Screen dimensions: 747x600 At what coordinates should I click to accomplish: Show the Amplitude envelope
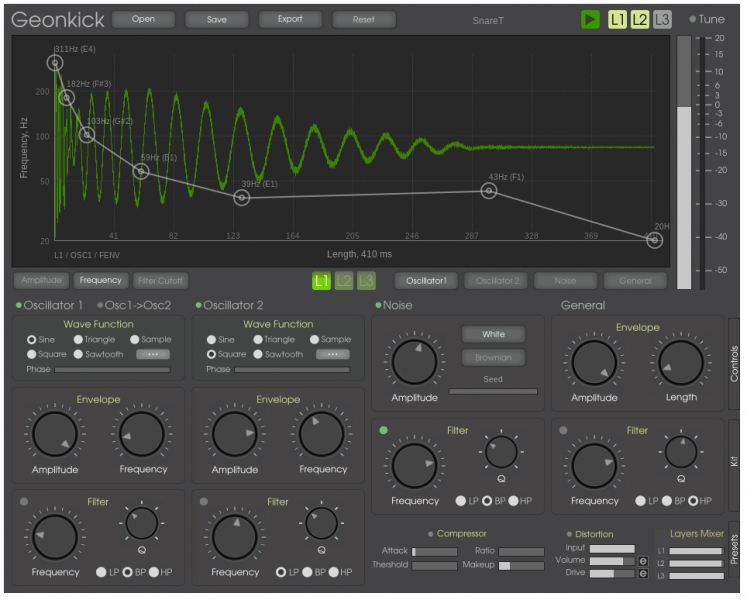coord(41,280)
